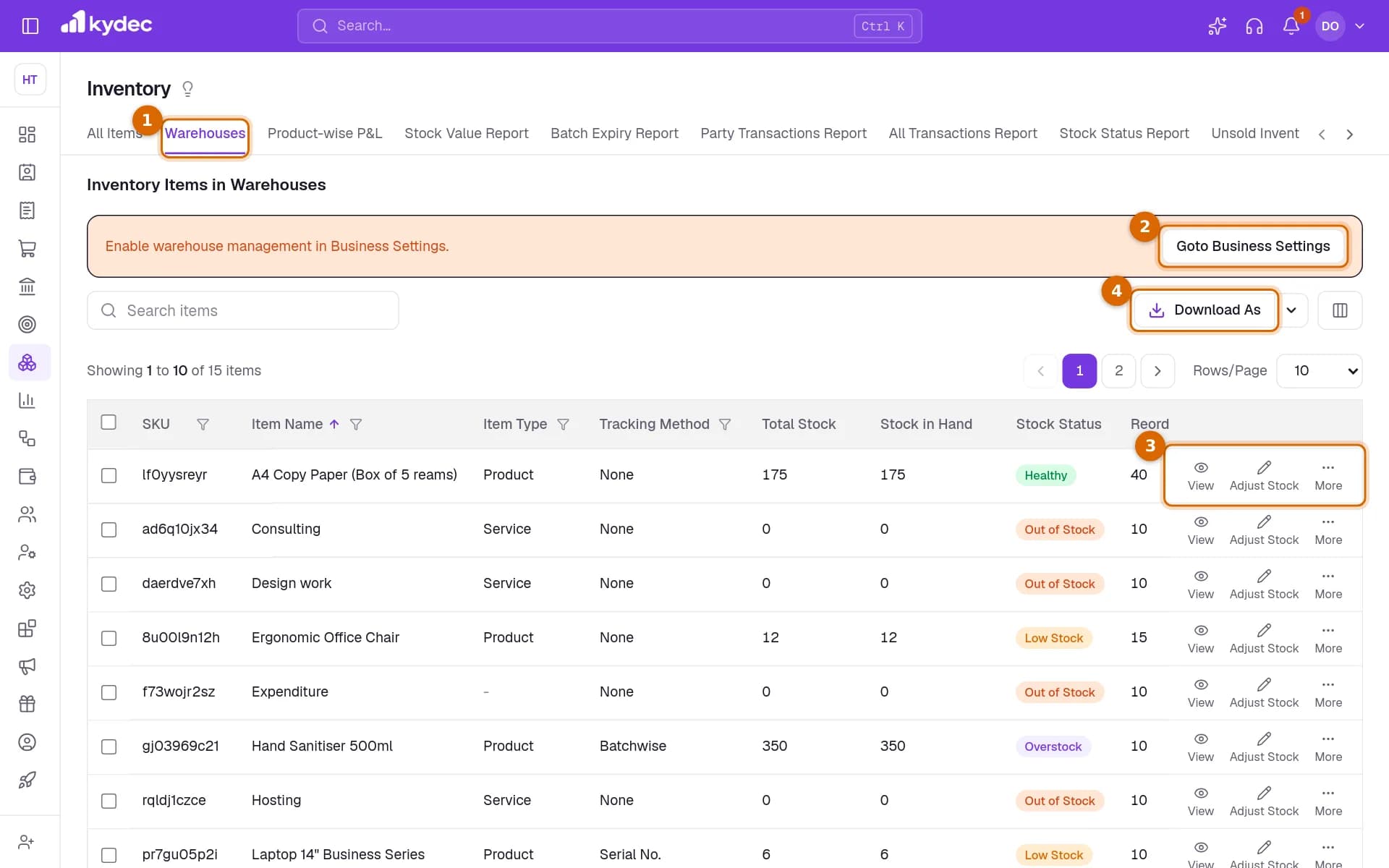Go to page 2 of results

(1118, 370)
